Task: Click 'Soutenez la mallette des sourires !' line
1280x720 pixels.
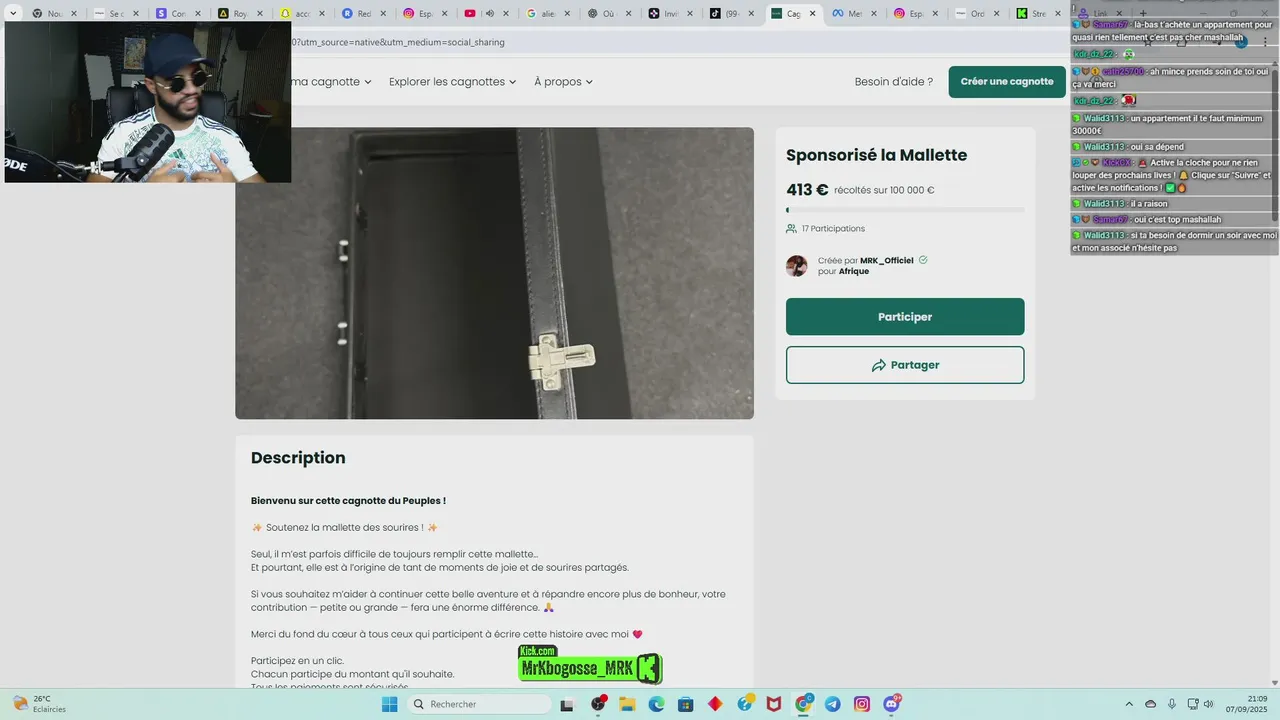Action: click(344, 528)
